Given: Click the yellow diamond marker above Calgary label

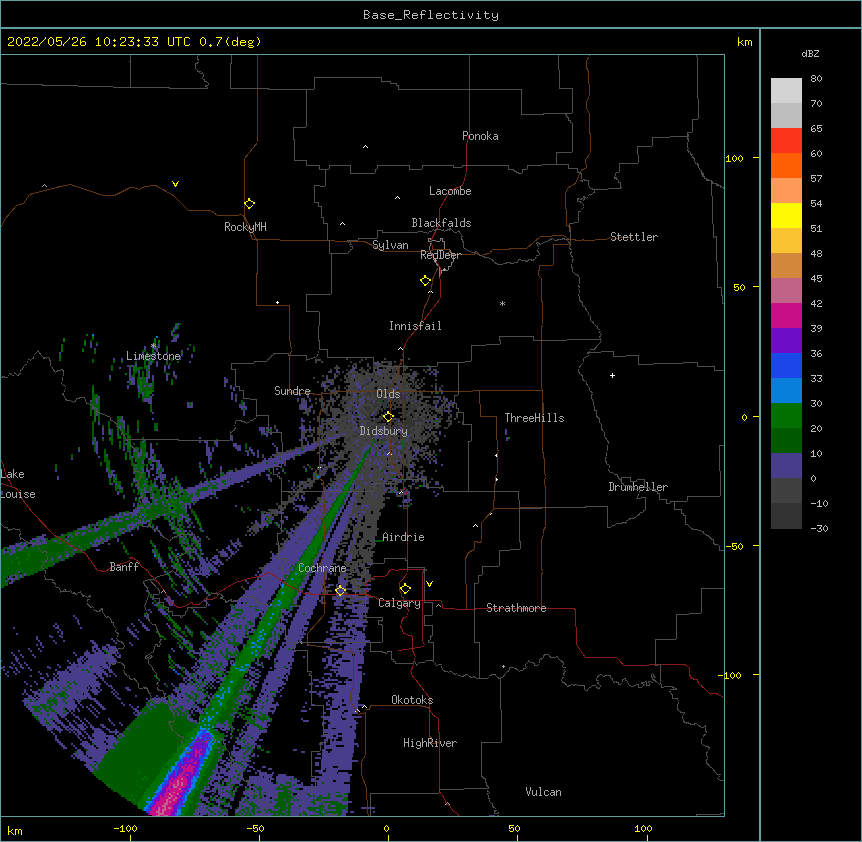Looking at the screenshot, I should (405, 588).
